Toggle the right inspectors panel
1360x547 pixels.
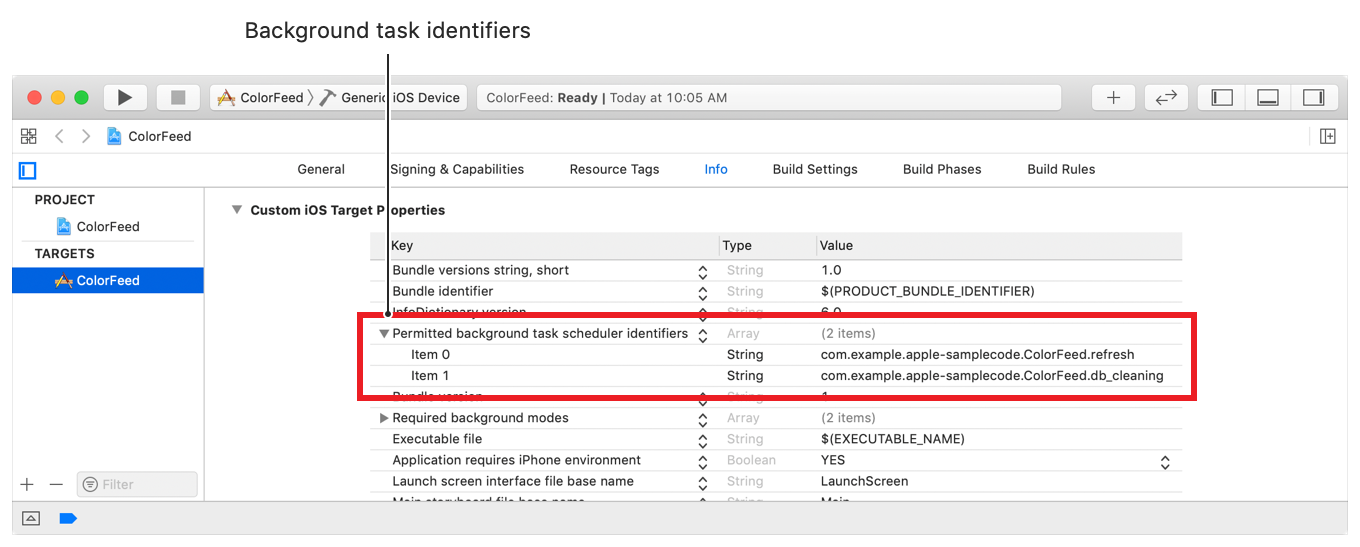(1314, 97)
